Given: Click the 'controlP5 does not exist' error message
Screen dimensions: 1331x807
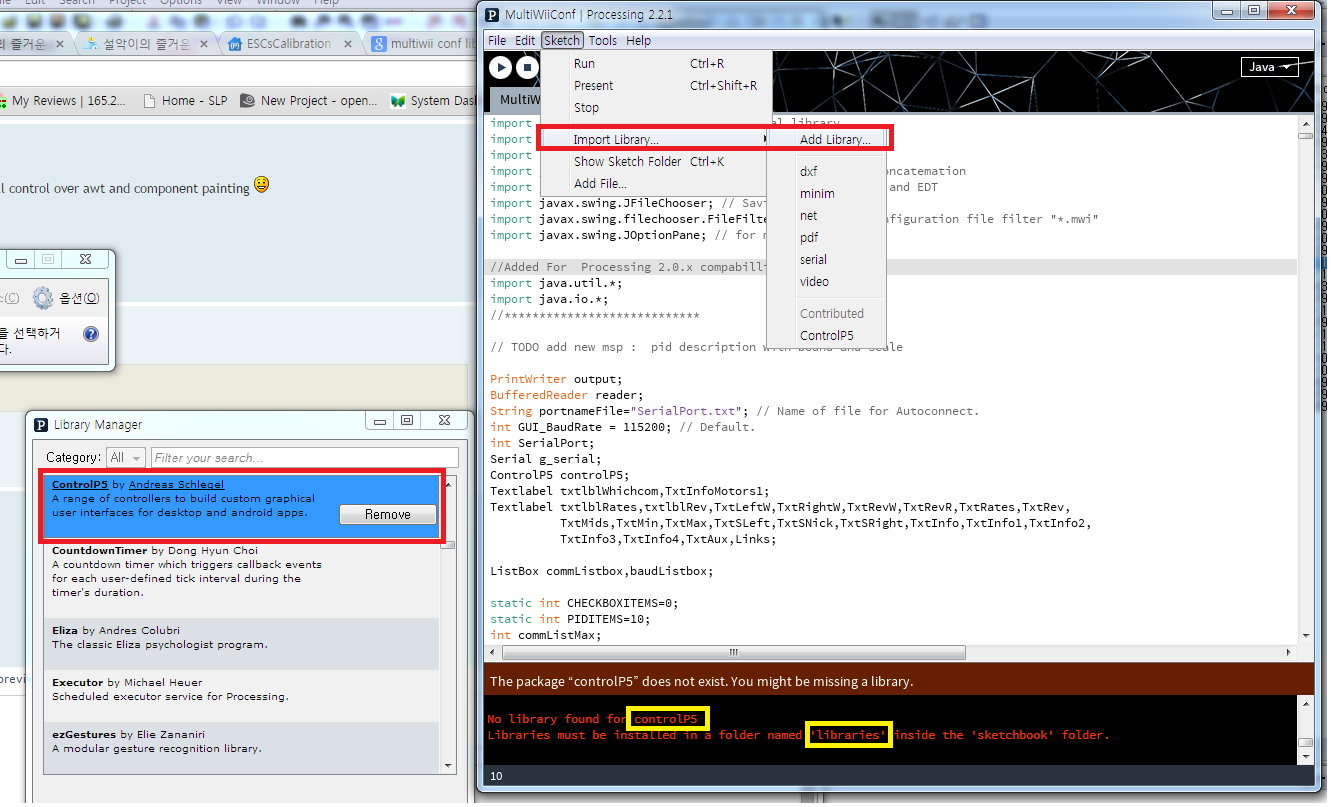Looking at the screenshot, I should 701,681.
